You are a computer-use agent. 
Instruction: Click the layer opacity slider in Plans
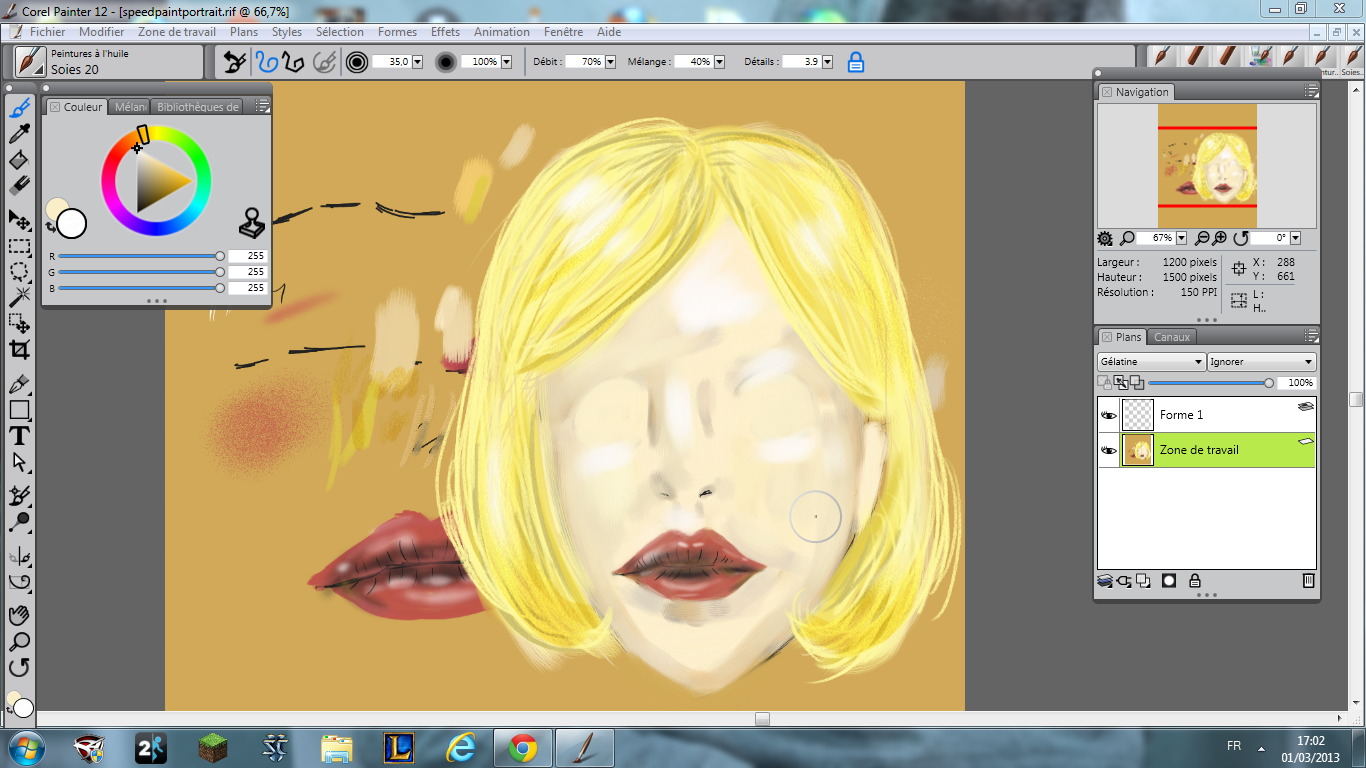[1211, 383]
